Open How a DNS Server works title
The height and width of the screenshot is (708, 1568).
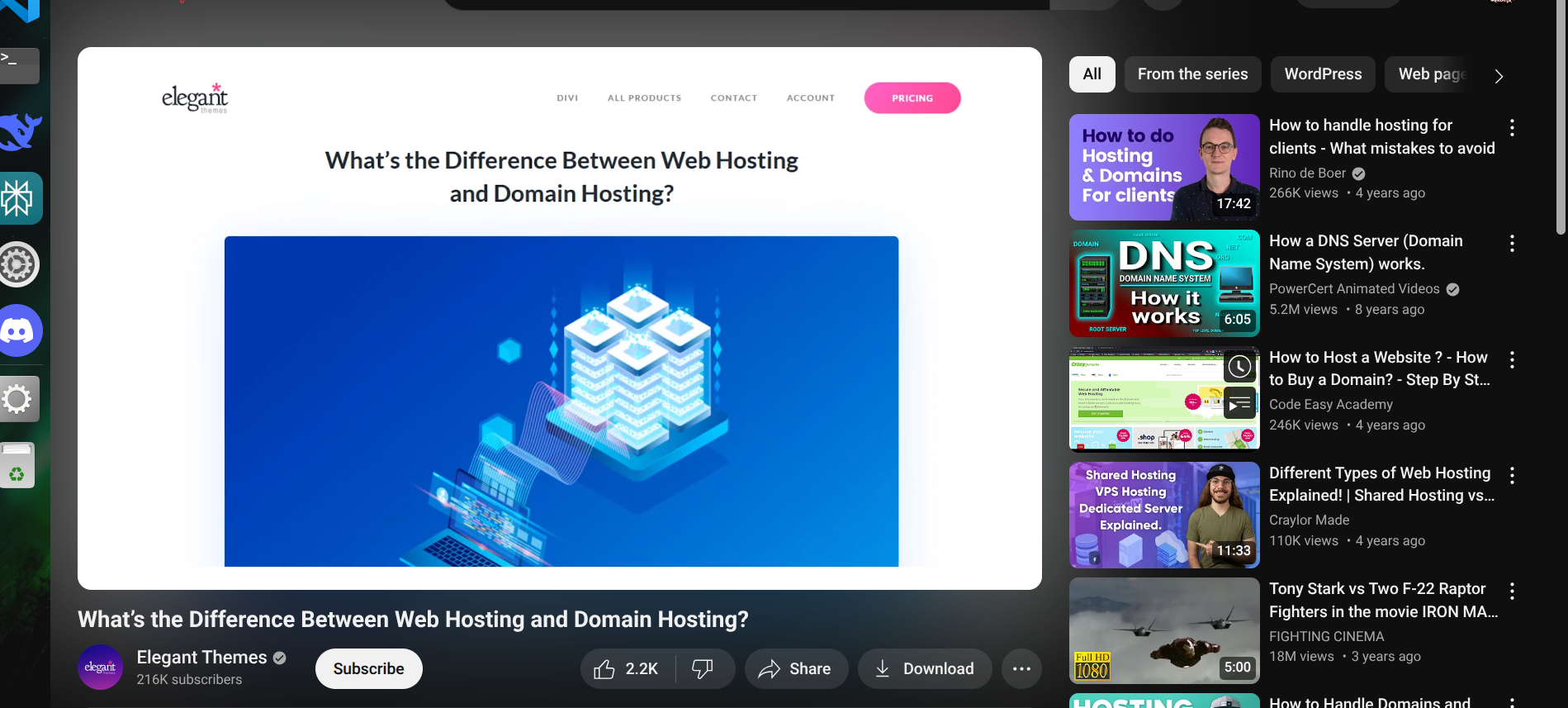point(1366,253)
